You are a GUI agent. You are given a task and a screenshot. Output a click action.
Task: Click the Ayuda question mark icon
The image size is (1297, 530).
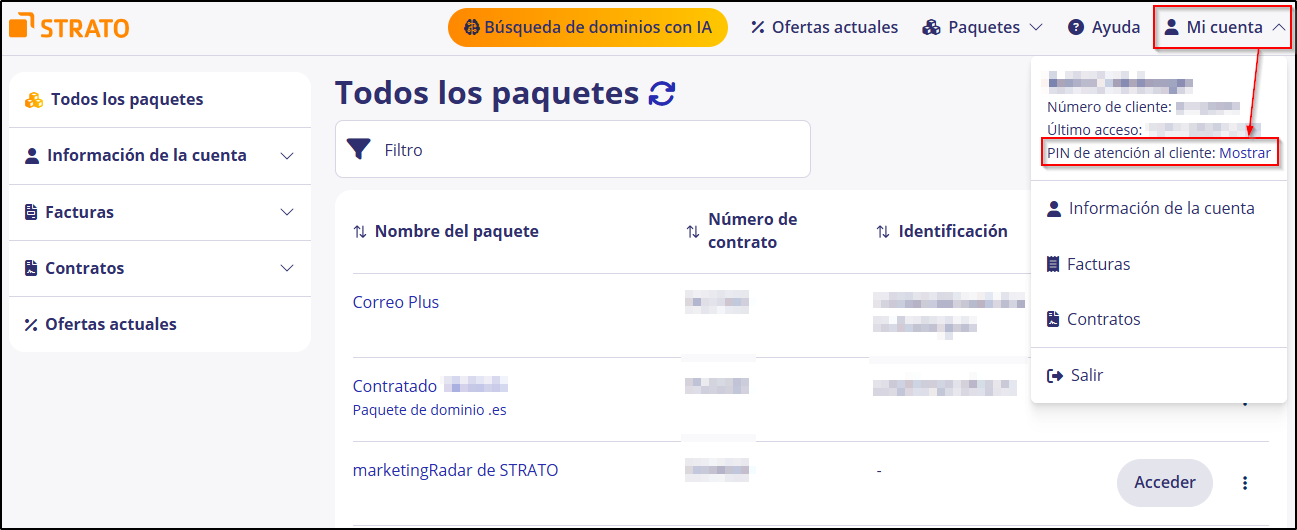[x=1076, y=27]
